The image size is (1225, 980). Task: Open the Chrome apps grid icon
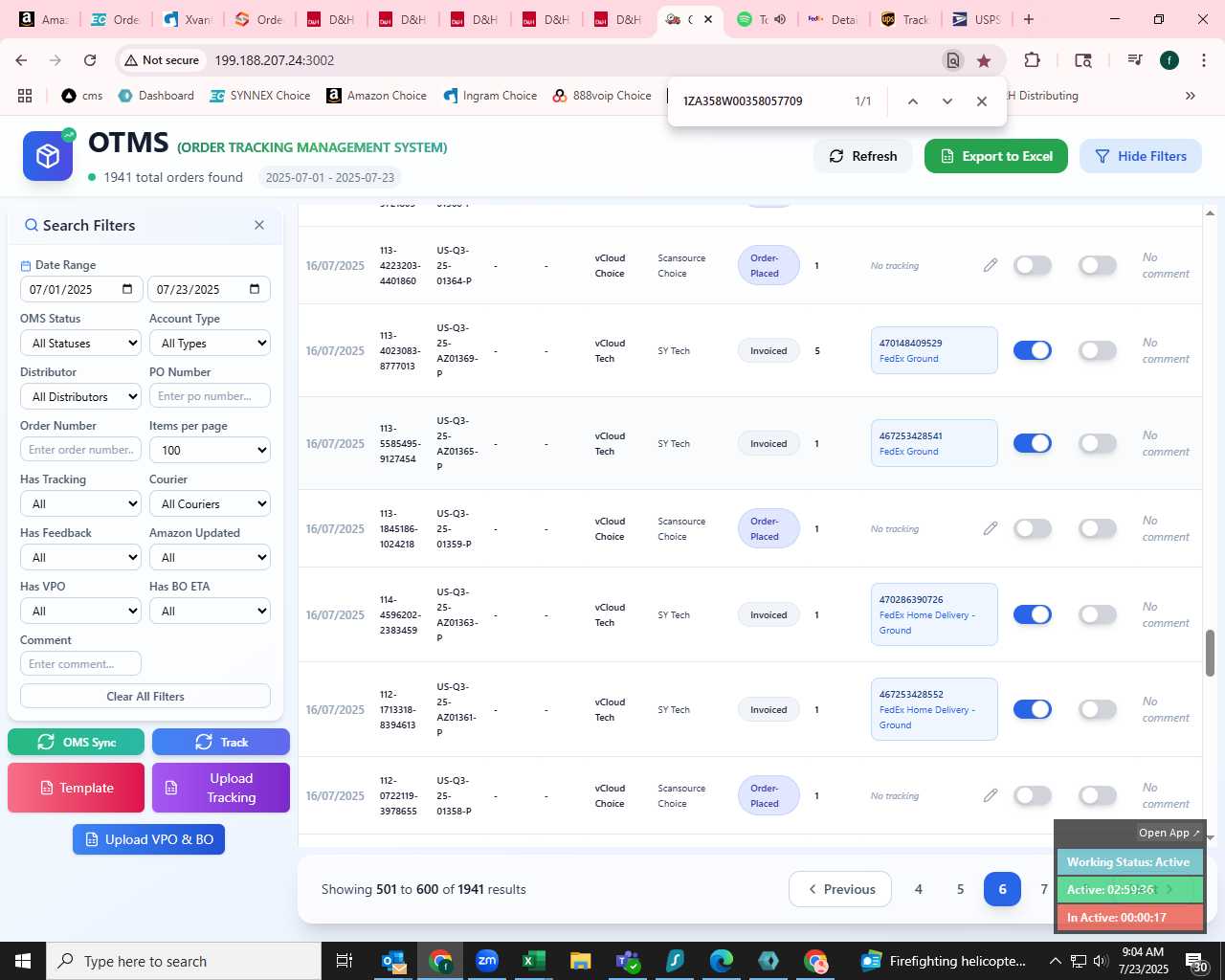tap(25, 96)
